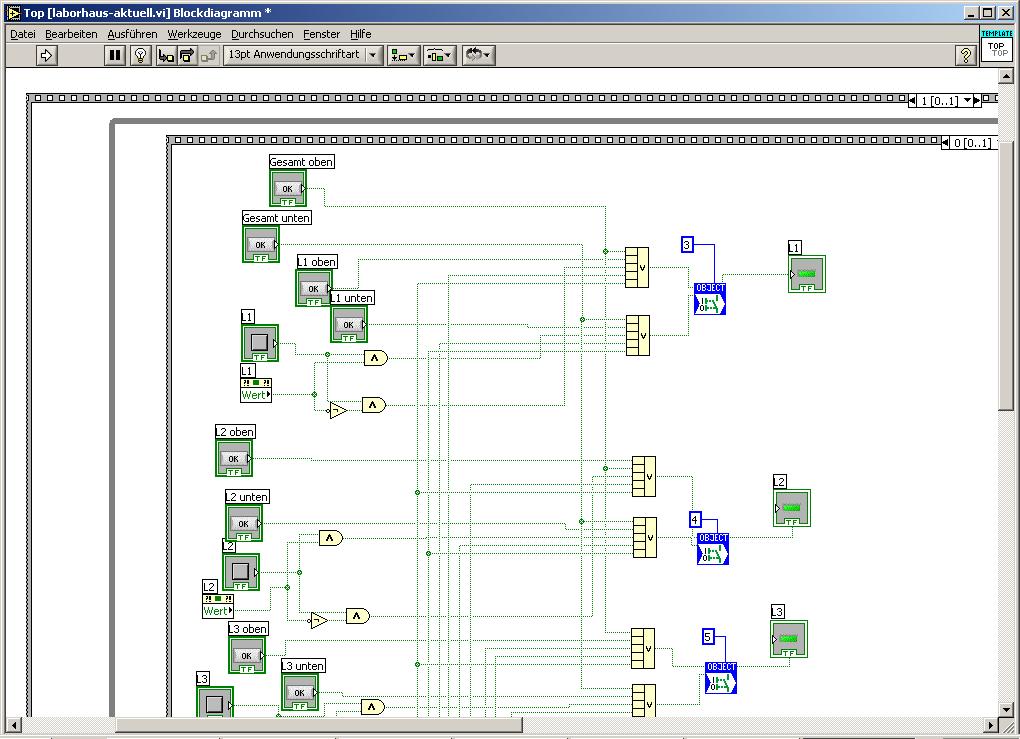1020x739 pixels.
Task: Click the Step Over toolbar icon
Action: pos(187,55)
